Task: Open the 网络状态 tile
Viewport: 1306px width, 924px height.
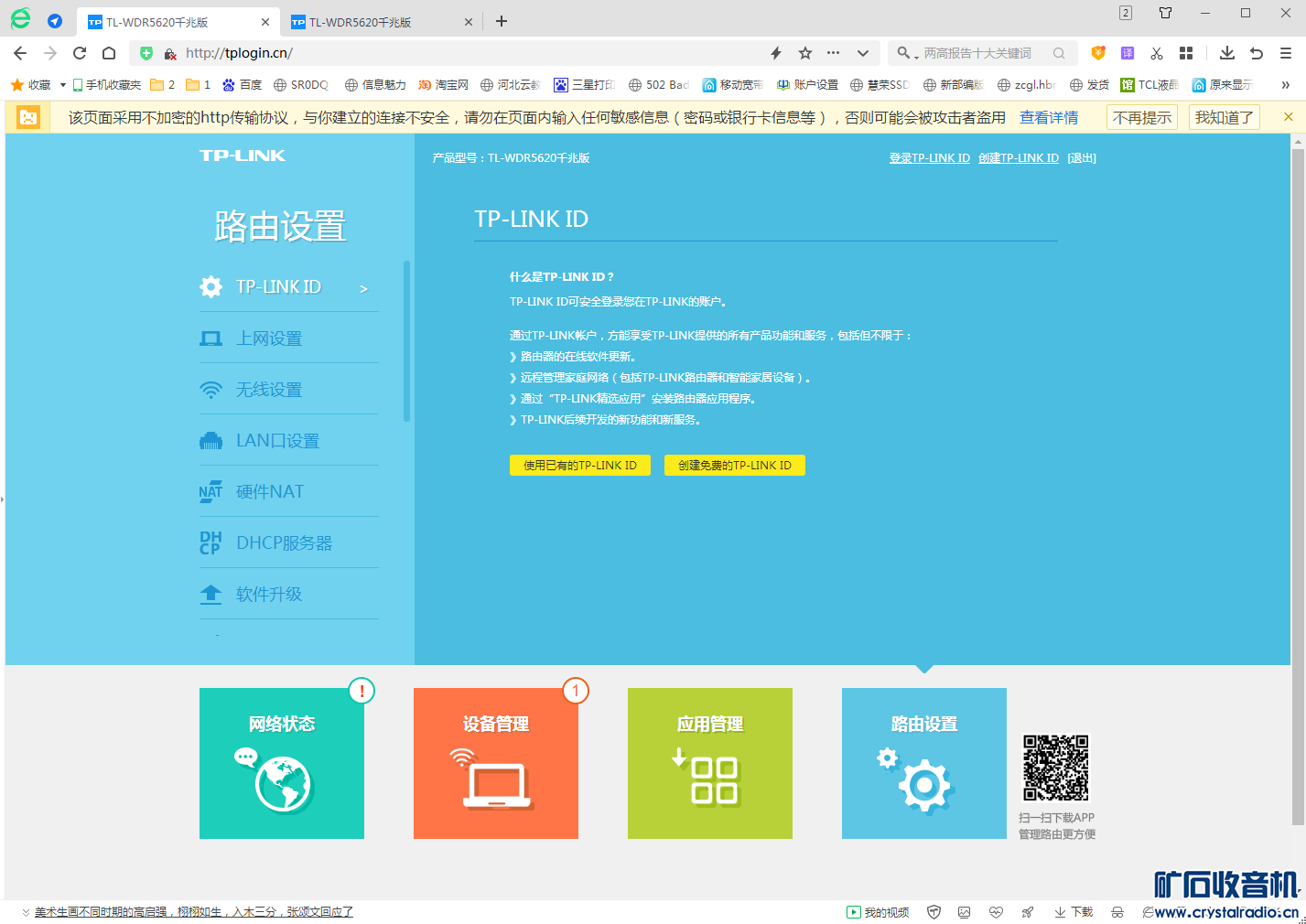Action: [282, 763]
